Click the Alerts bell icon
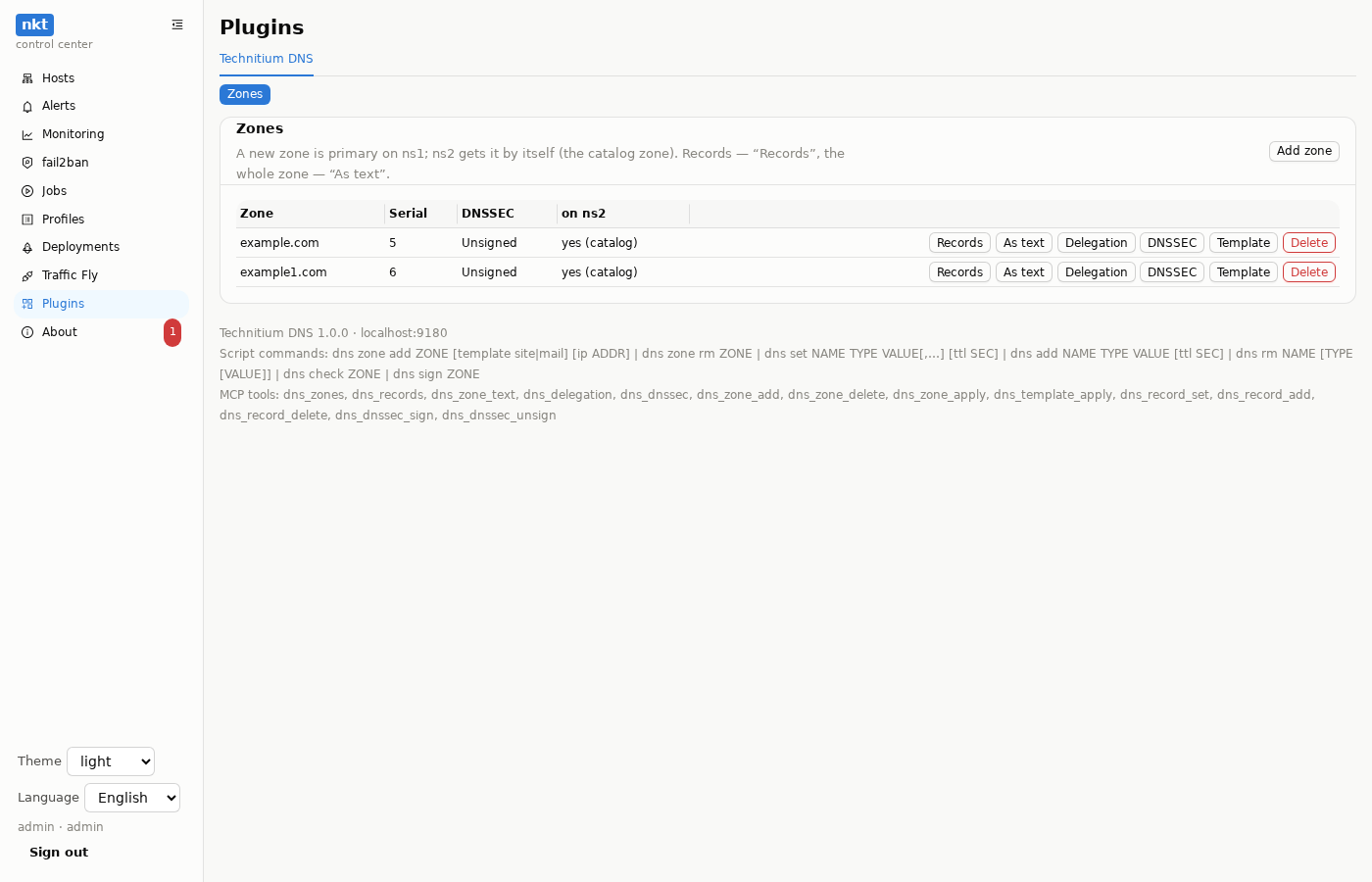The width and height of the screenshot is (1372, 882). click(x=27, y=106)
